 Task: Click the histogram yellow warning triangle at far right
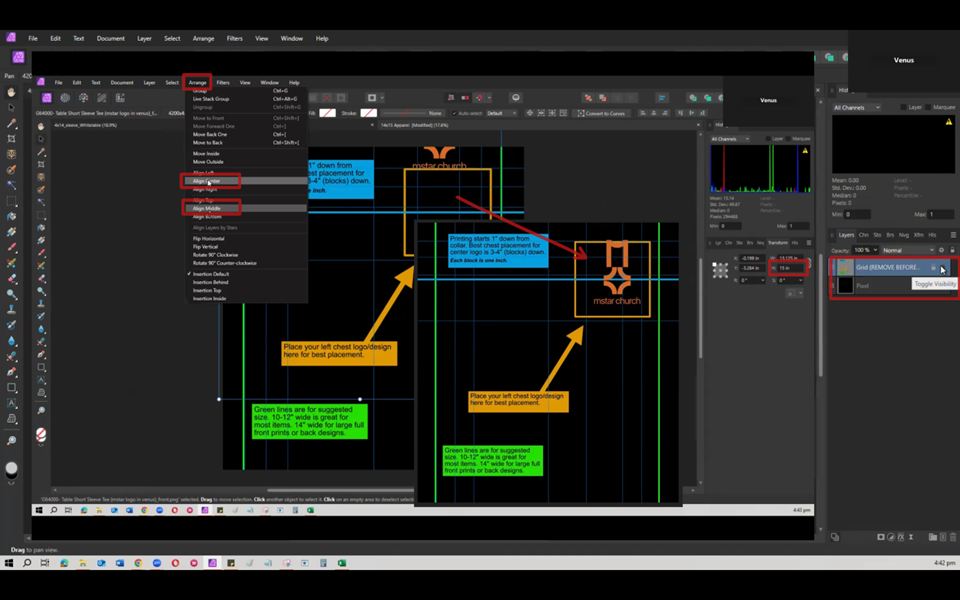pos(949,122)
